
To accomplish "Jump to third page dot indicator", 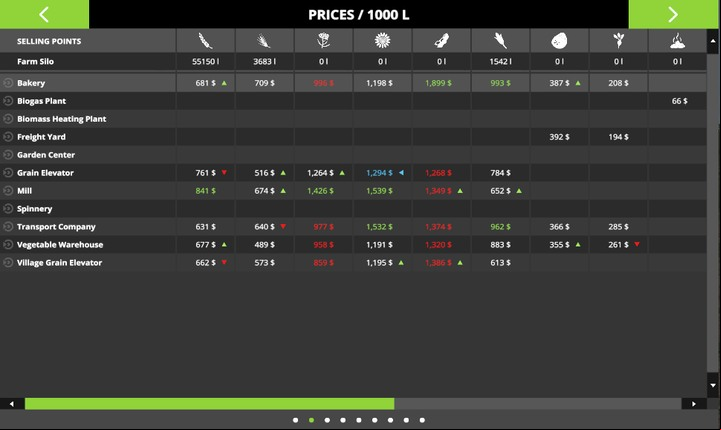I will click(327, 420).
